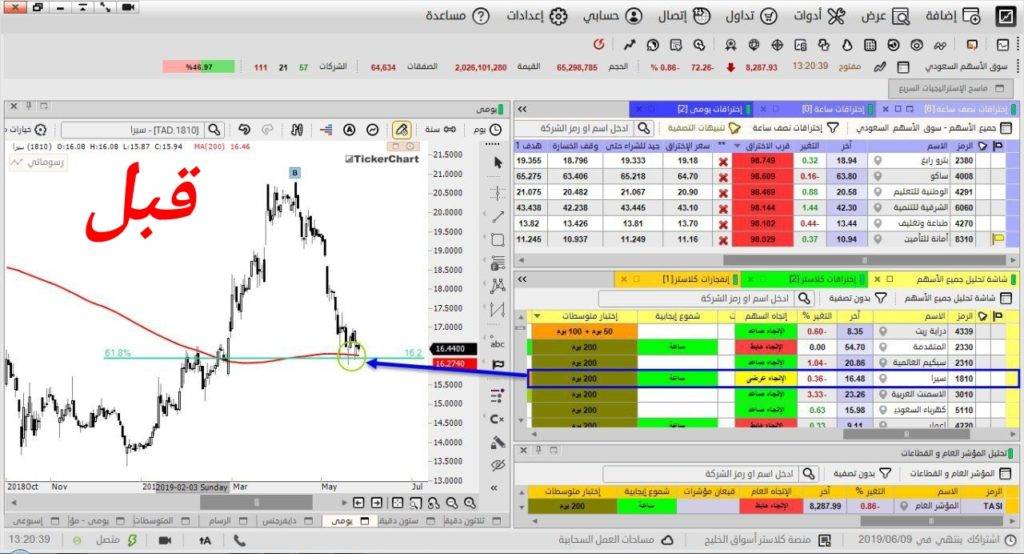Click the circled A auto-scale icon

[x=349, y=129]
